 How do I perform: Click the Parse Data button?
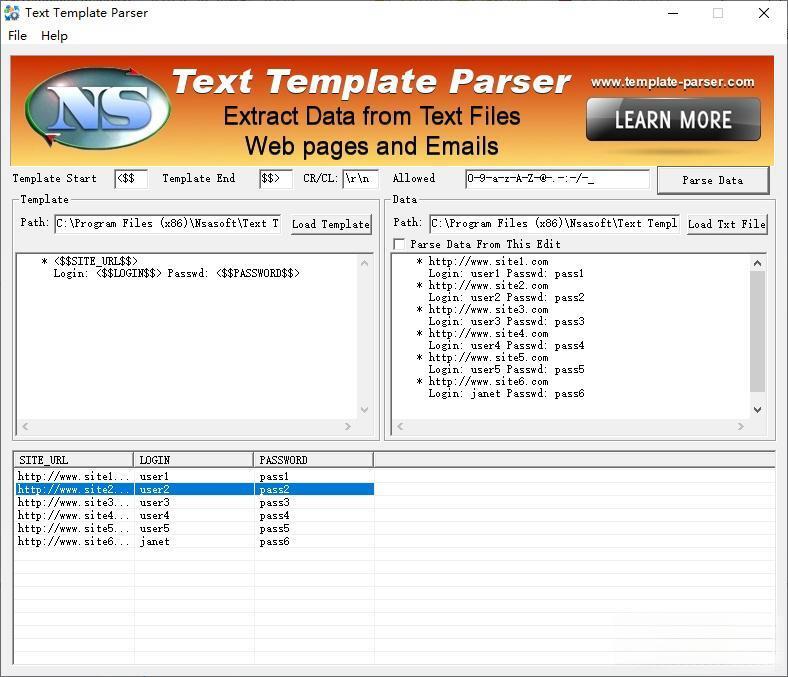(x=713, y=180)
